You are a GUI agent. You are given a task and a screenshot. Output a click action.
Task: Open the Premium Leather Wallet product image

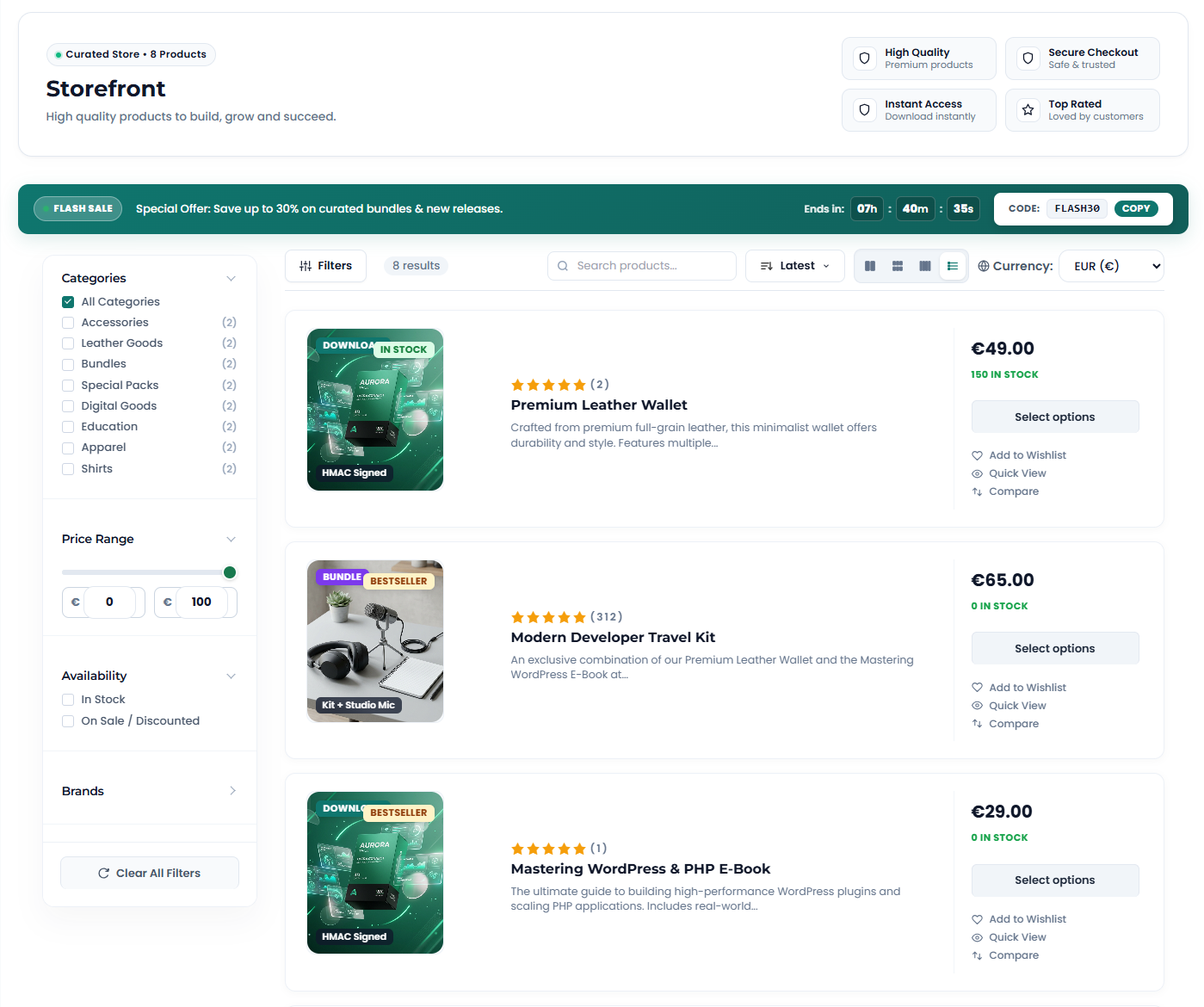[375, 410]
